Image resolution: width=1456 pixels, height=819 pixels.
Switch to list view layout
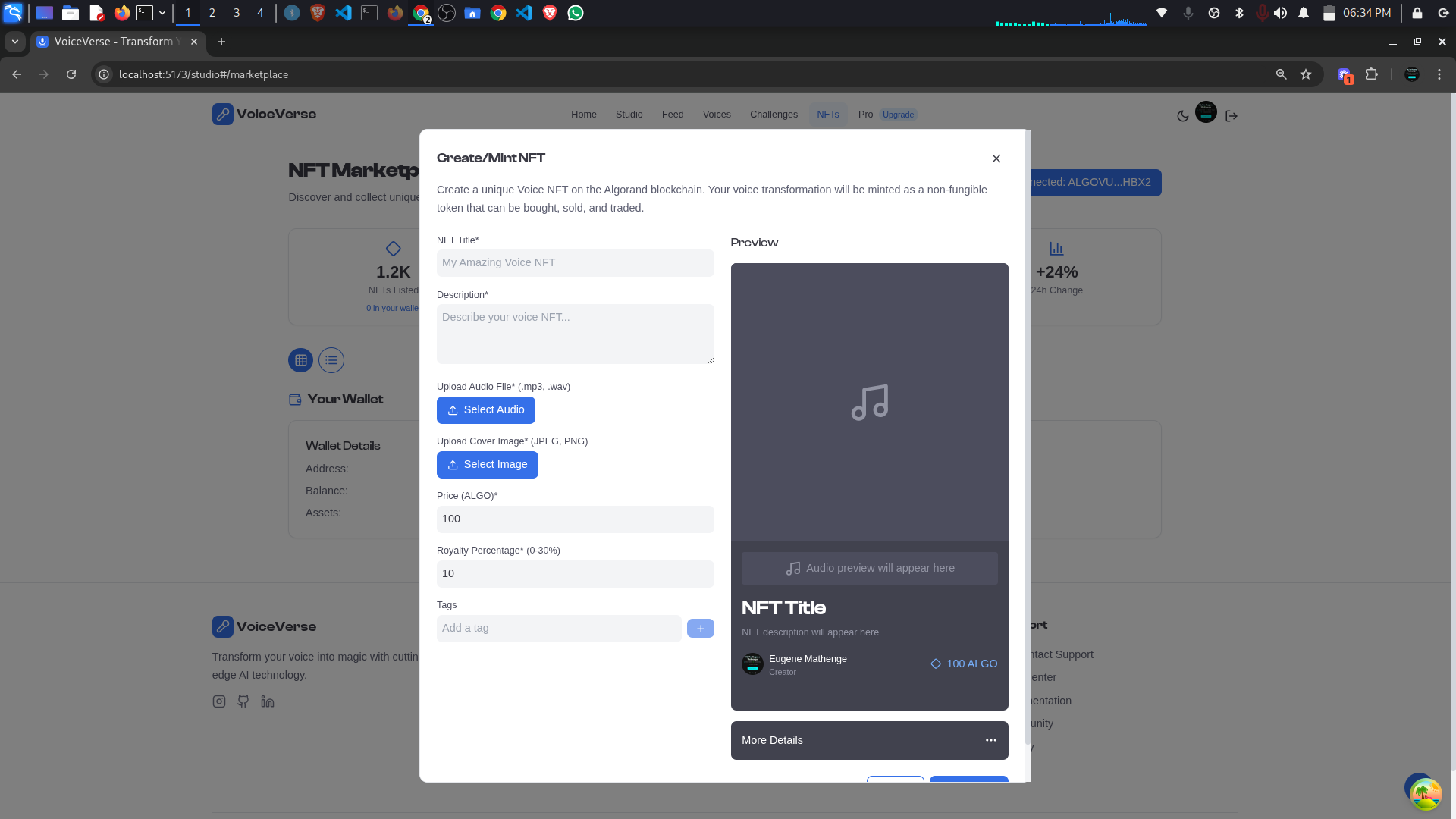(331, 360)
